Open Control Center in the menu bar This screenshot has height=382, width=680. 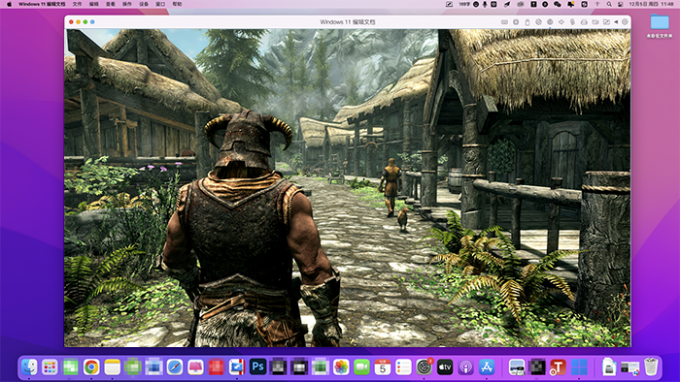click(x=621, y=4)
